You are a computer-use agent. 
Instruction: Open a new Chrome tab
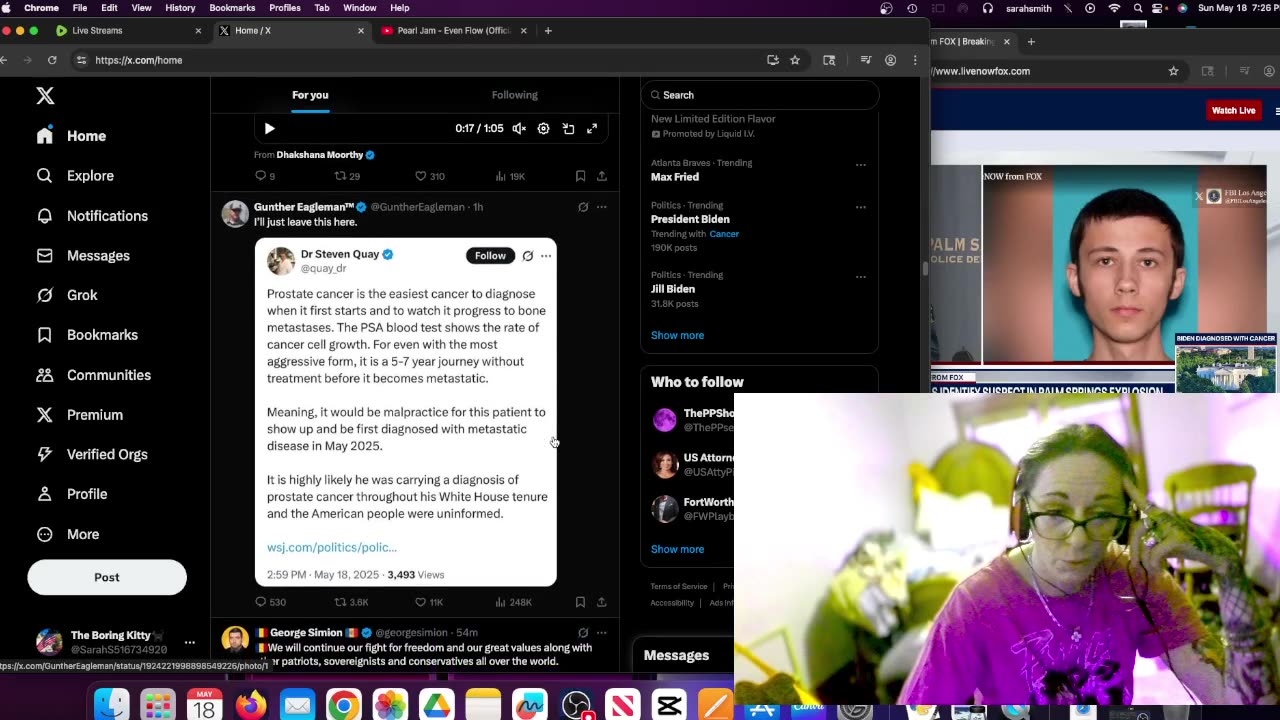[548, 31]
